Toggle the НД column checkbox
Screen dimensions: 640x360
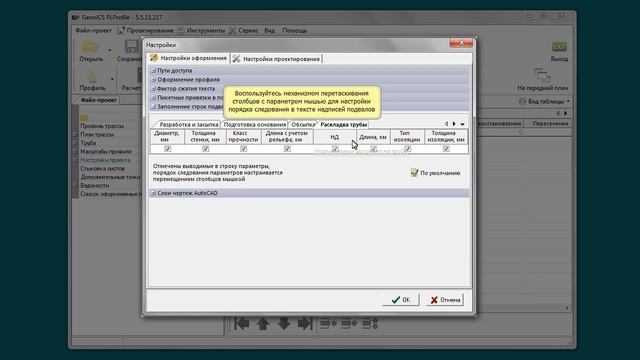click(335, 149)
